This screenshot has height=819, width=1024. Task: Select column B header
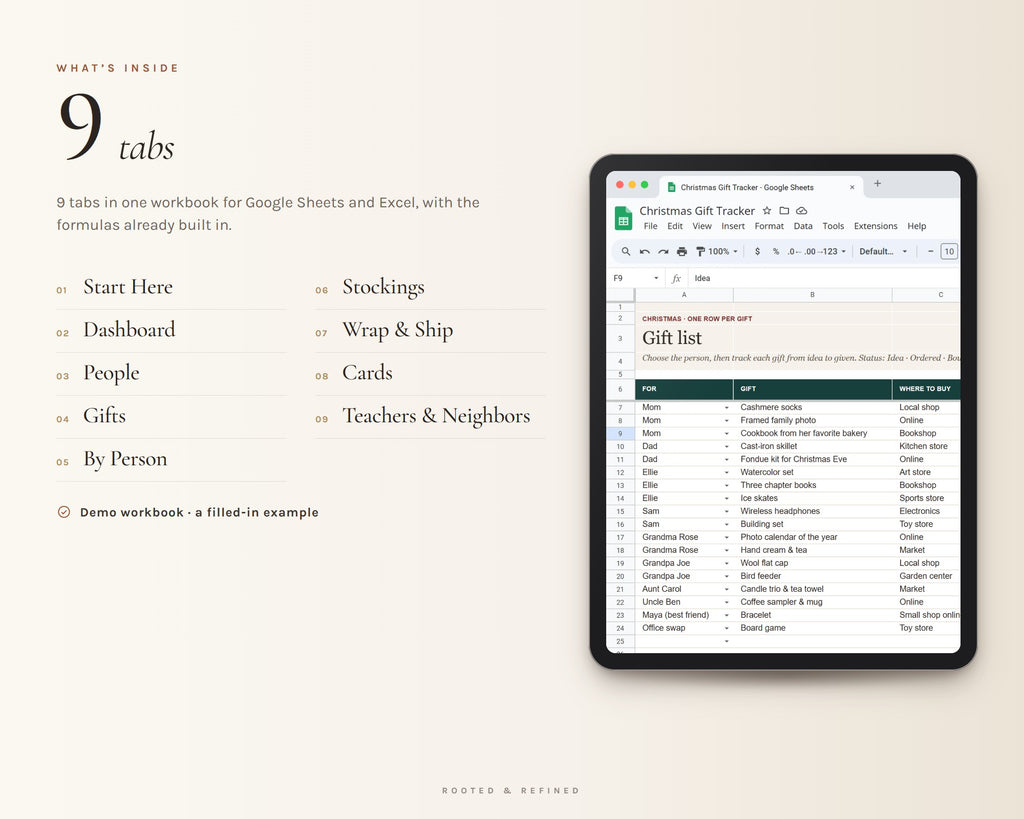click(x=812, y=295)
